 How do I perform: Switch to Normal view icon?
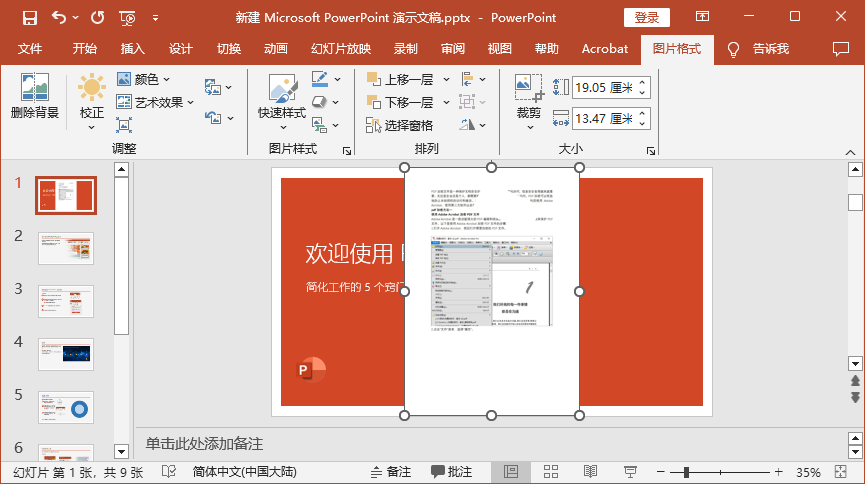[x=511, y=472]
